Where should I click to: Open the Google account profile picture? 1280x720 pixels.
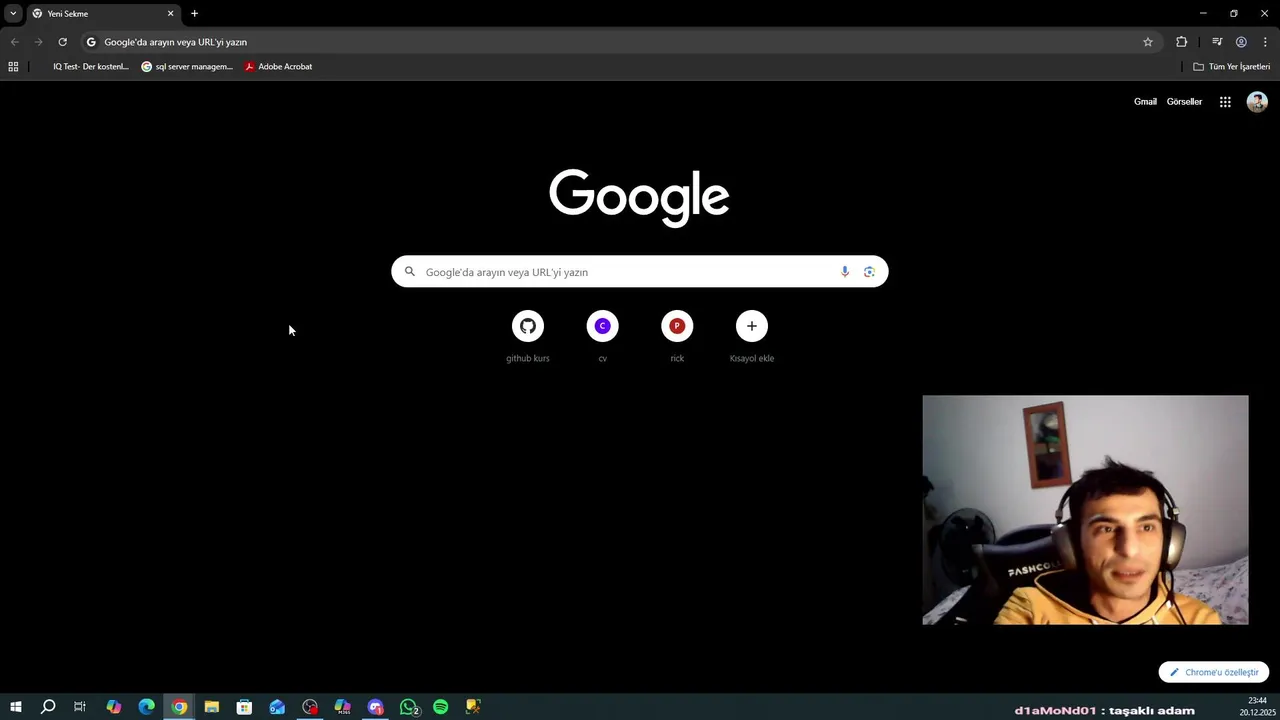(1257, 102)
